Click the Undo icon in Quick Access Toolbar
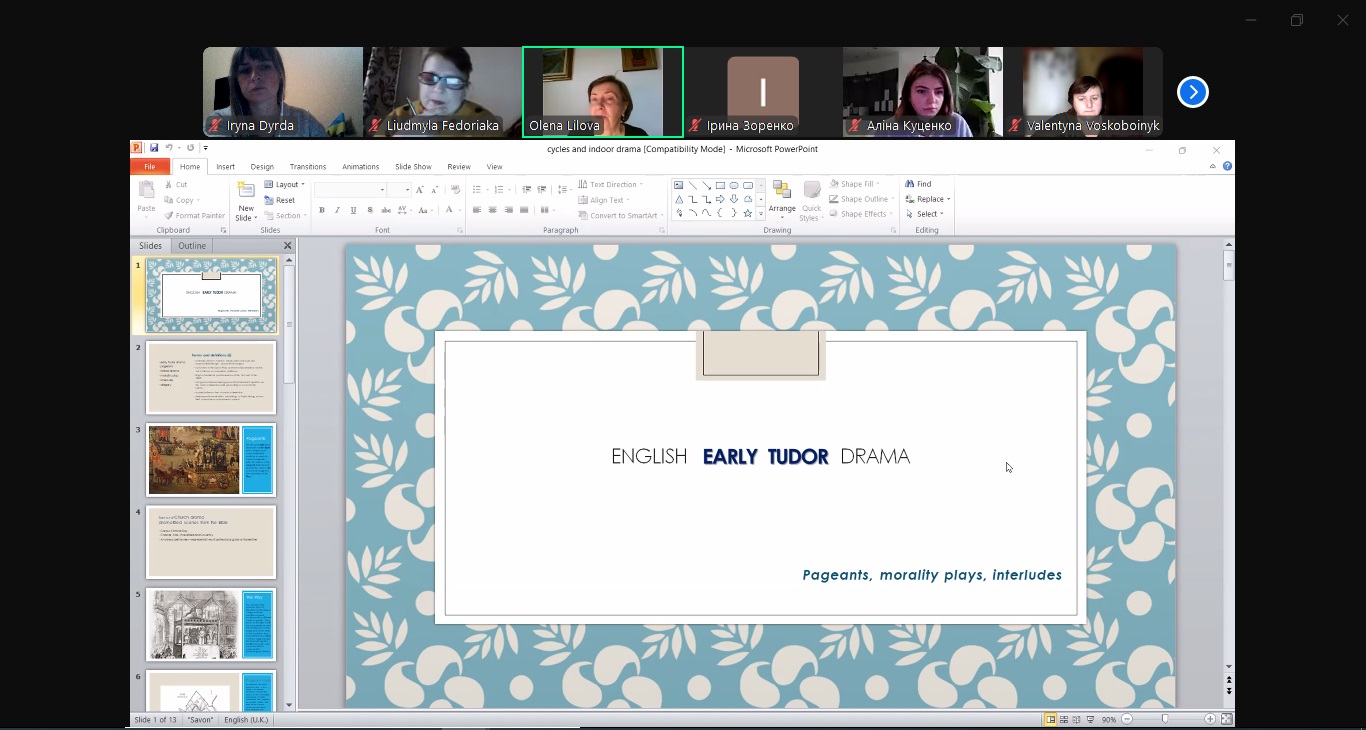 (x=169, y=148)
